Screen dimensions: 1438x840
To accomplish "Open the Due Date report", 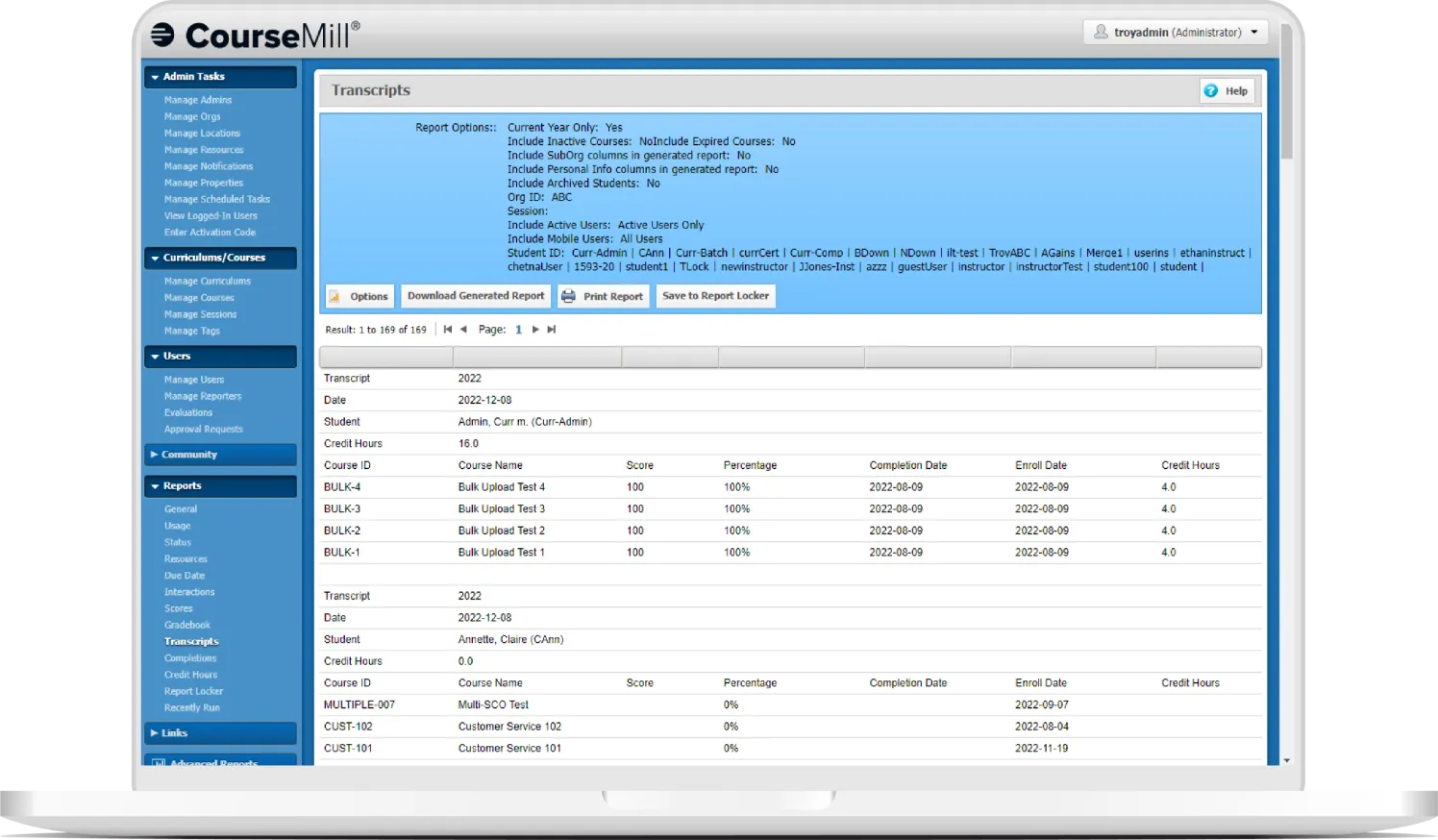I will pos(185,576).
